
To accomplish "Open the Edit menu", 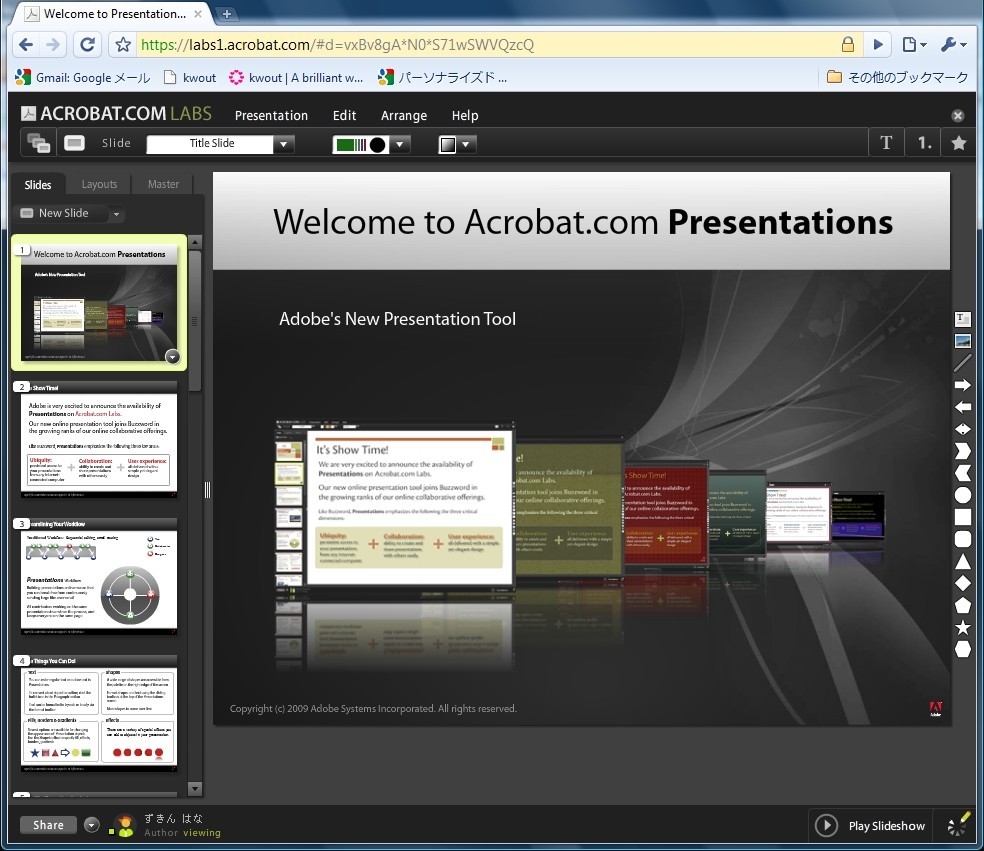I will click(x=344, y=115).
